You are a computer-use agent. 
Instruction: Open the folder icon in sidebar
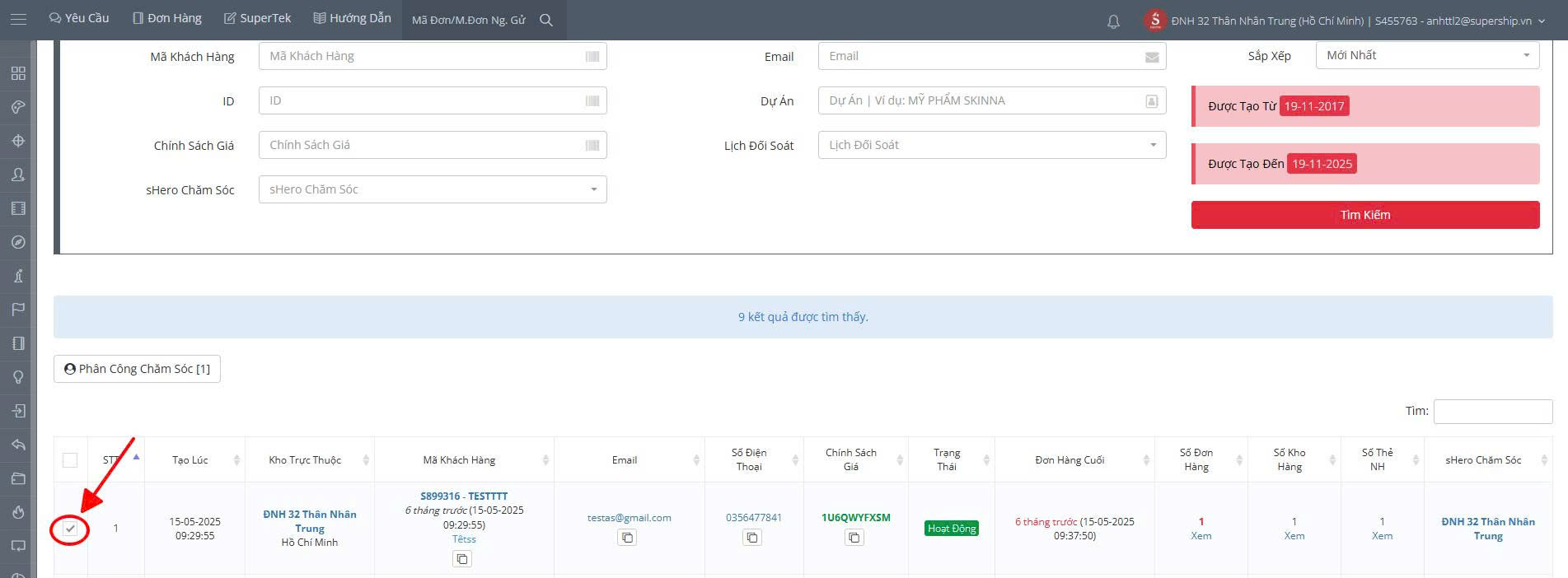click(18, 478)
